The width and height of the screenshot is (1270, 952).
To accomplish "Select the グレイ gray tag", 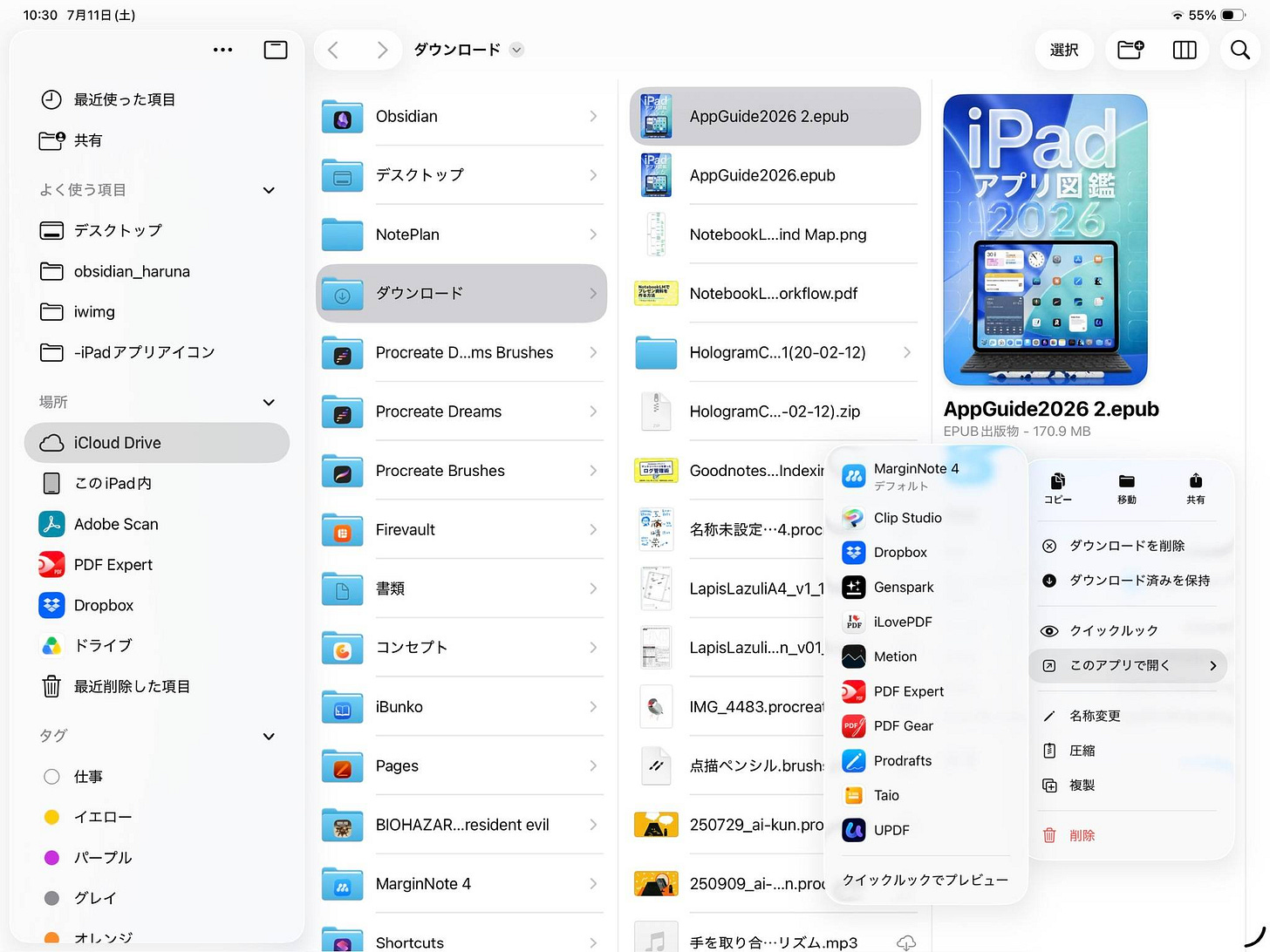I will pyautogui.click(x=157, y=897).
